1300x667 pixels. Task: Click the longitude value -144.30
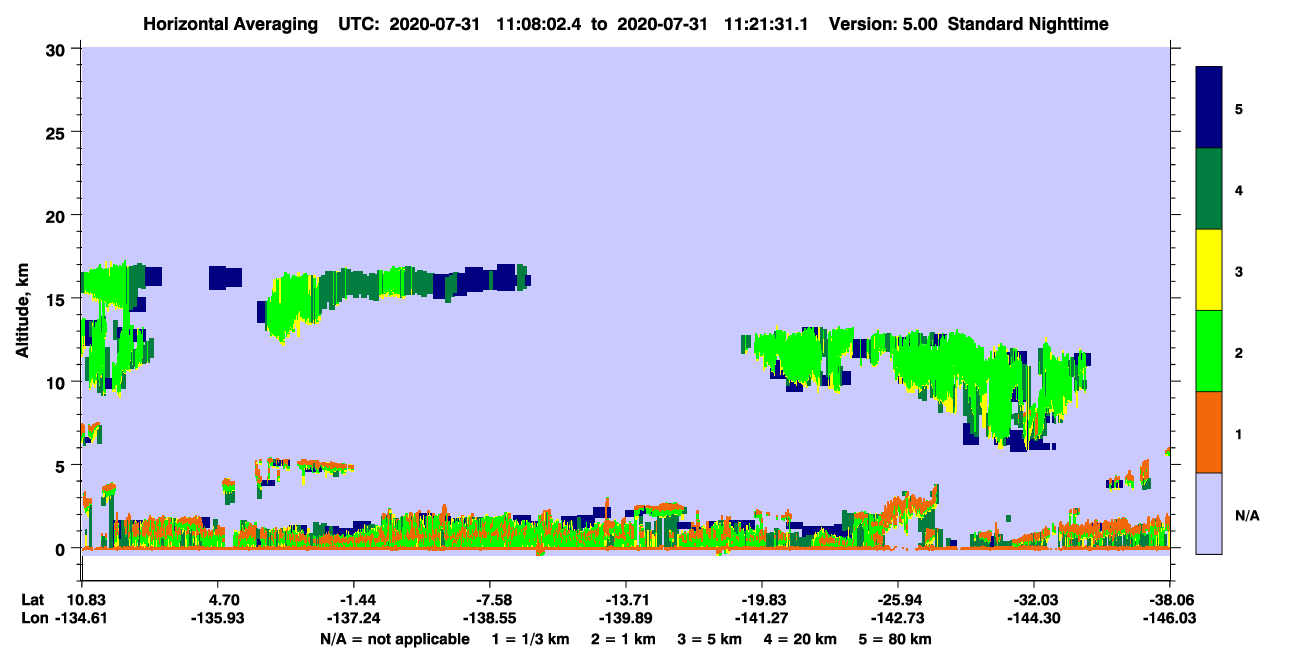coord(1033,619)
